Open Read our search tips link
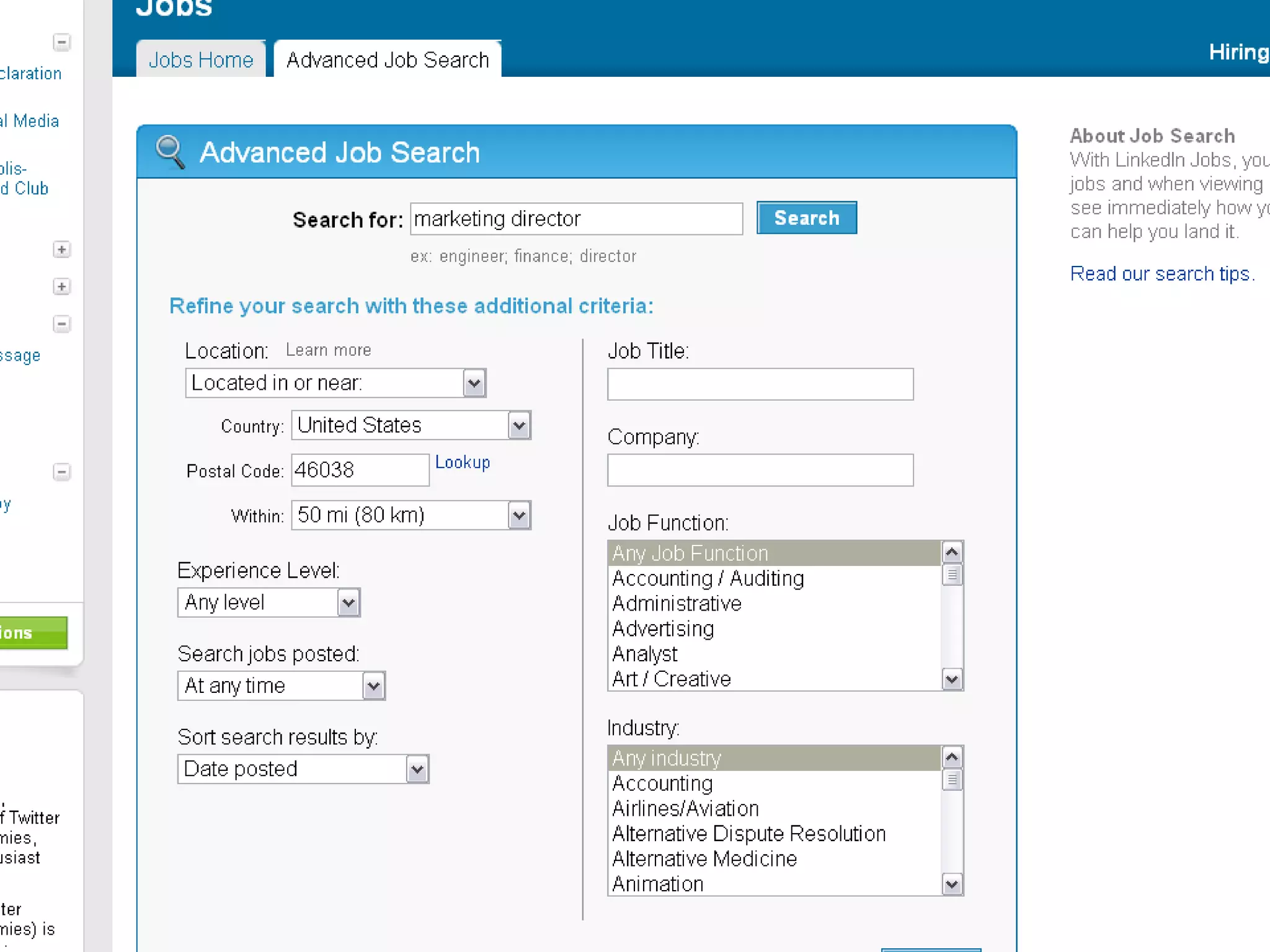The image size is (1270, 952). [1162, 273]
